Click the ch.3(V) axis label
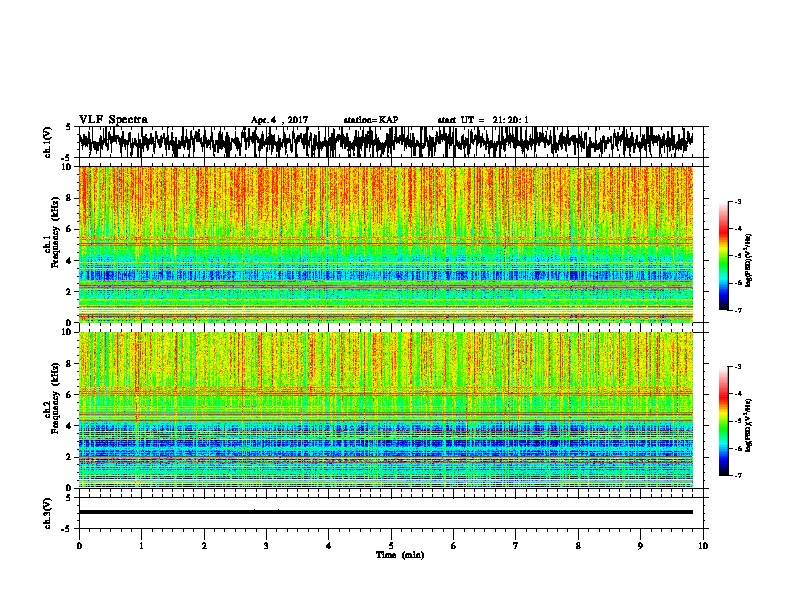 pos(48,514)
